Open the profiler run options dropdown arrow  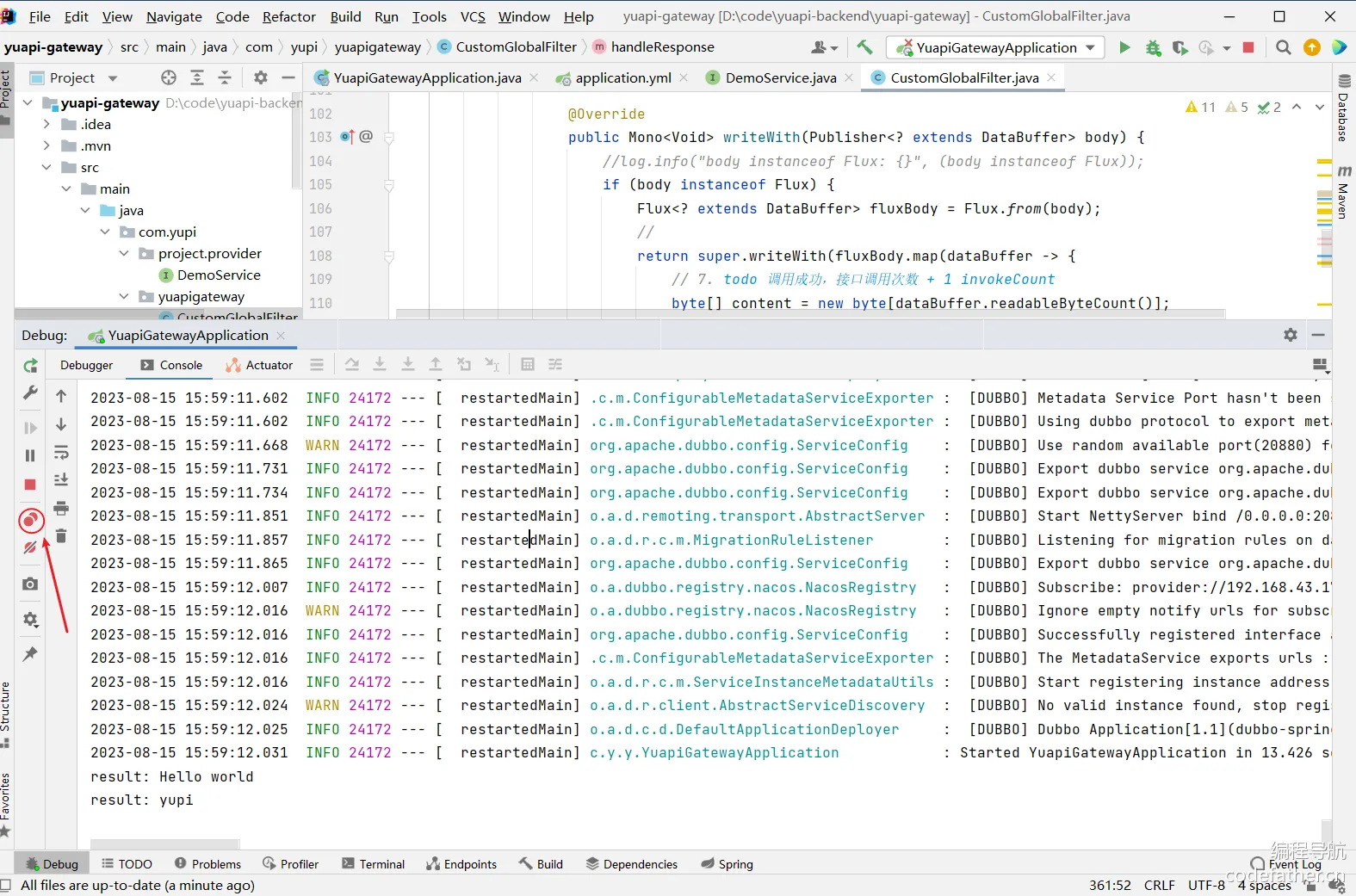1227,48
